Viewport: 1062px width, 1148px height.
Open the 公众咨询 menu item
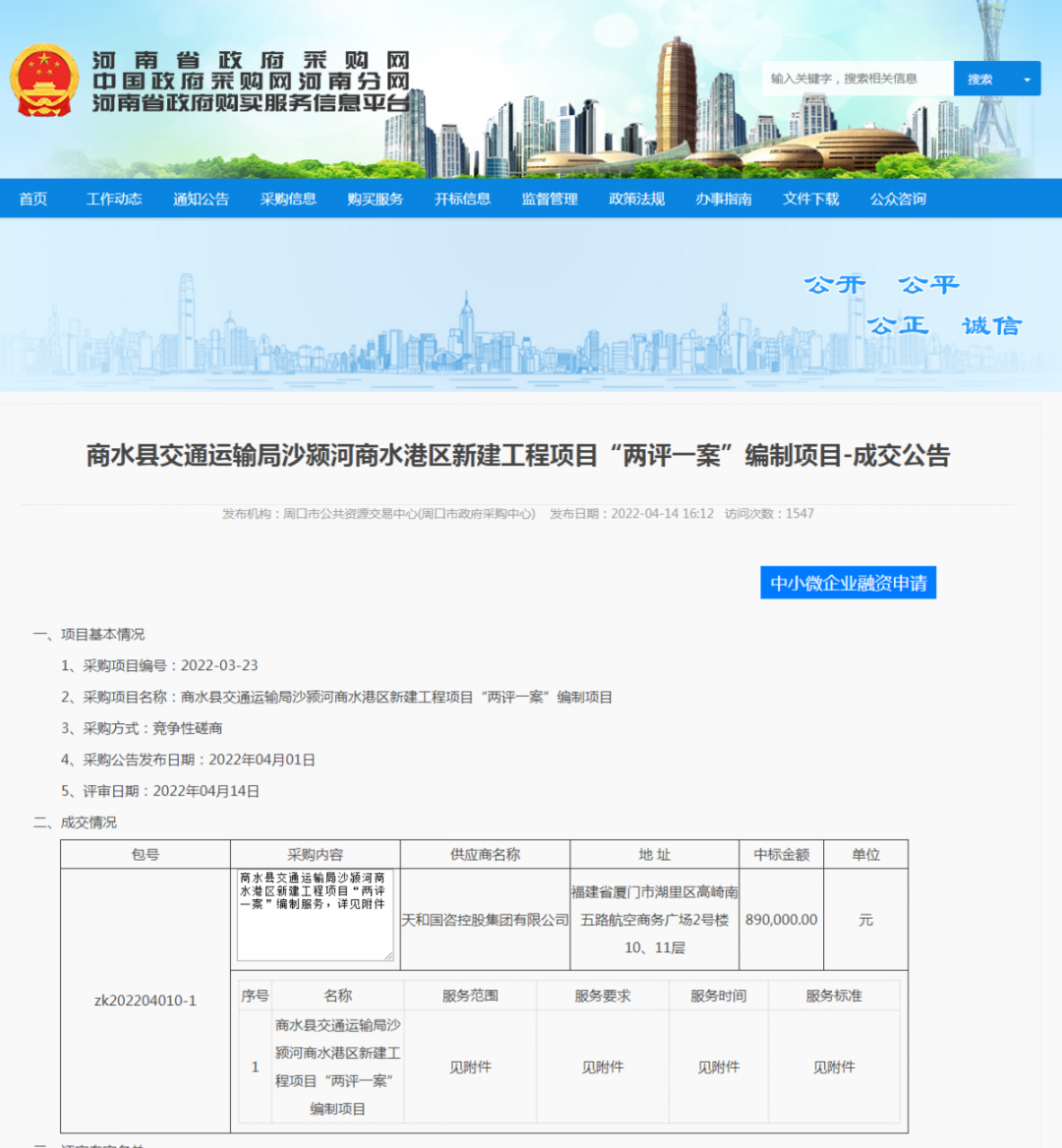(898, 200)
